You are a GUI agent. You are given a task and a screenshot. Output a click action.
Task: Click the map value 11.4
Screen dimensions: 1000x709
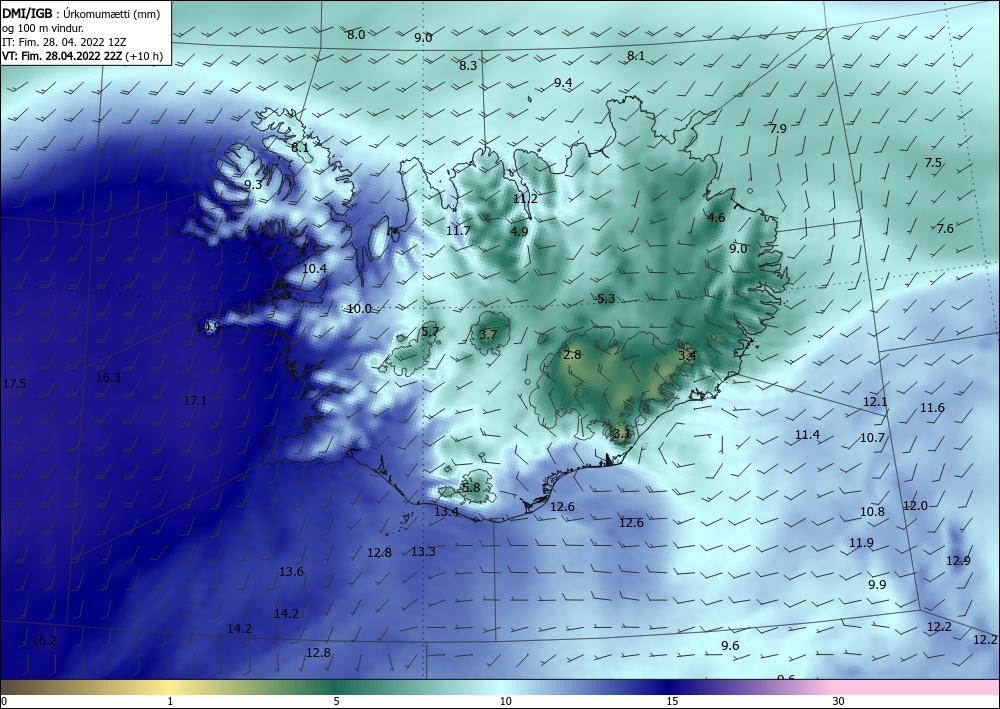807,434
